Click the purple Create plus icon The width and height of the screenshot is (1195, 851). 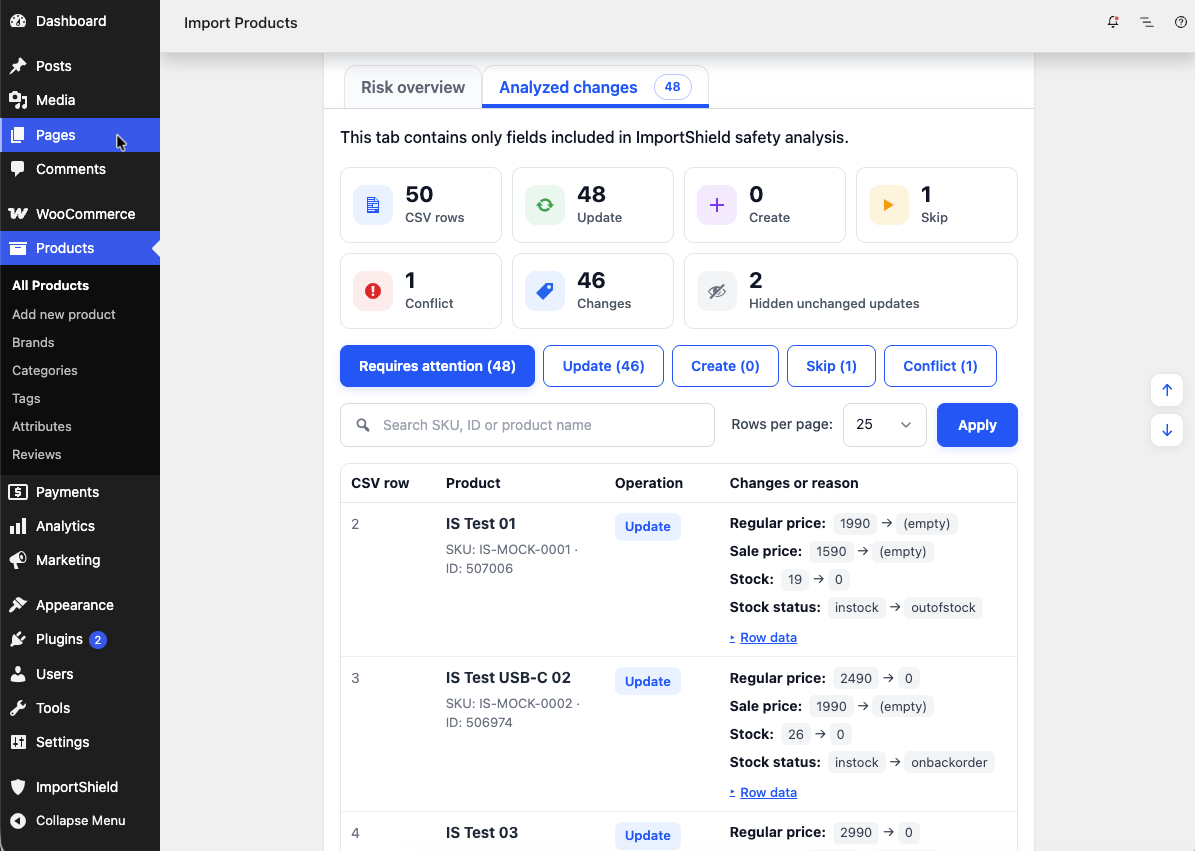coord(717,205)
